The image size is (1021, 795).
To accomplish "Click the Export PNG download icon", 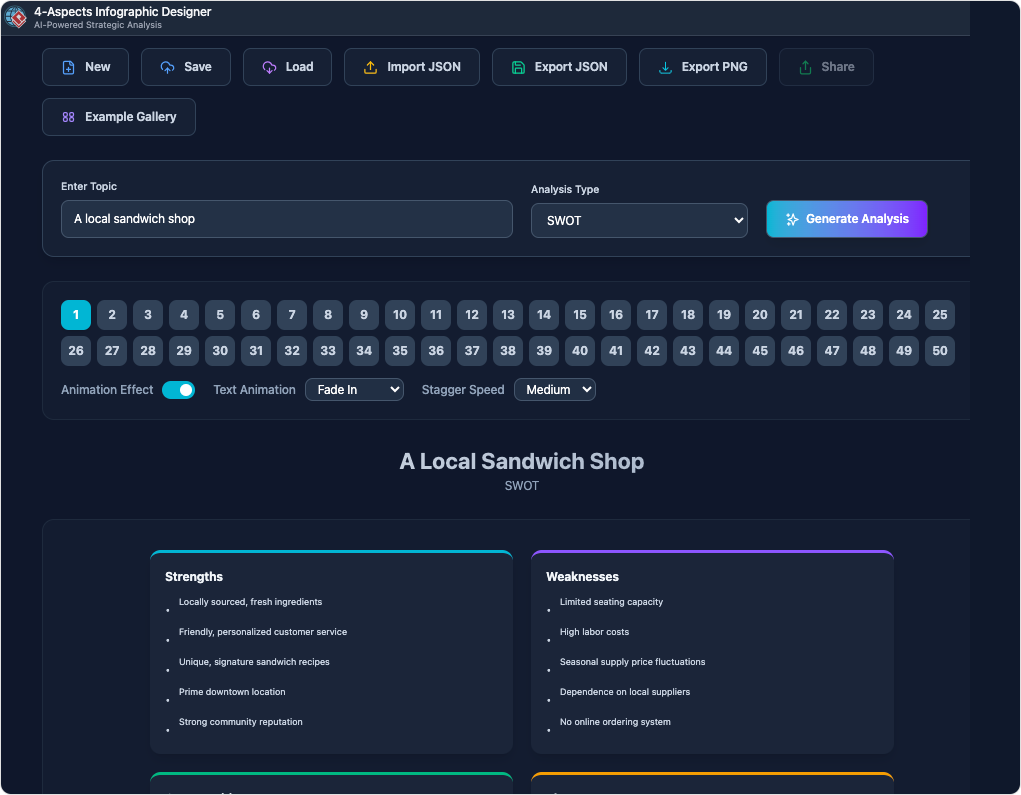I will tap(665, 68).
